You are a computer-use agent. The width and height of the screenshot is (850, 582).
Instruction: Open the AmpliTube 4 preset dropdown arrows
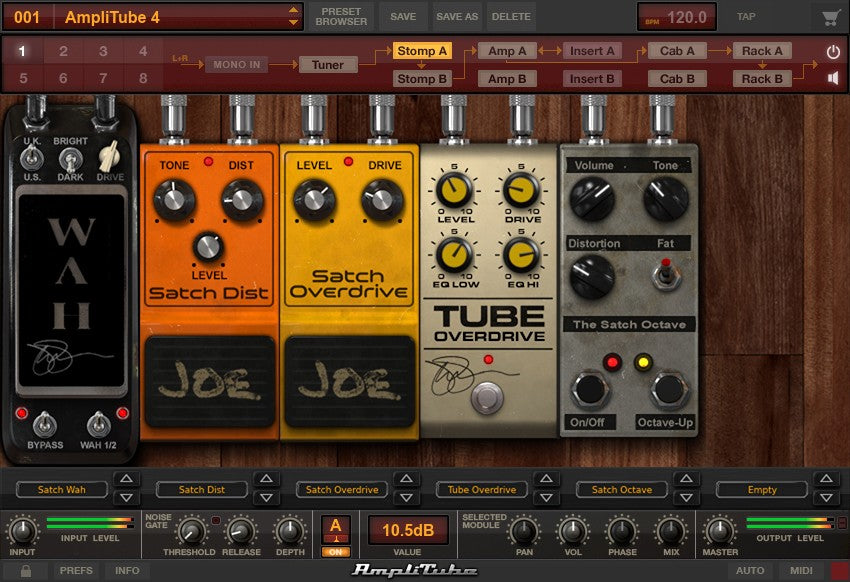(293, 17)
